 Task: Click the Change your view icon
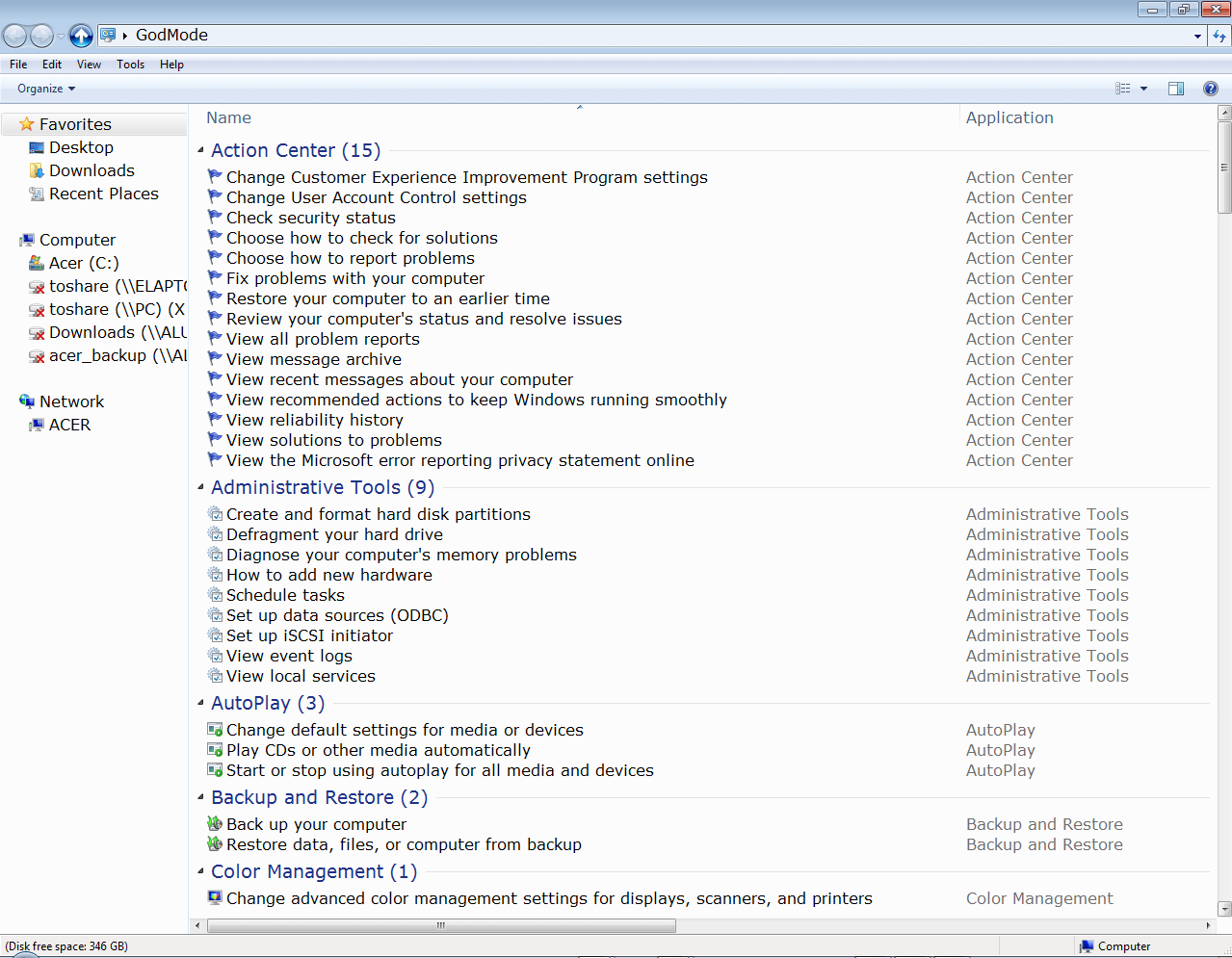pyautogui.click(x=1123, y=89)
